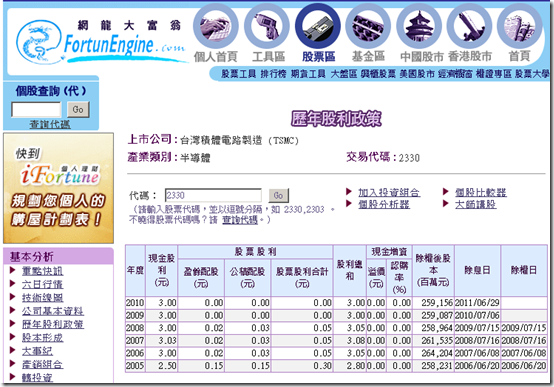Screen dimensions: 554x387
Task: Open the 工具區 drill icon
Action: (267, 26)
